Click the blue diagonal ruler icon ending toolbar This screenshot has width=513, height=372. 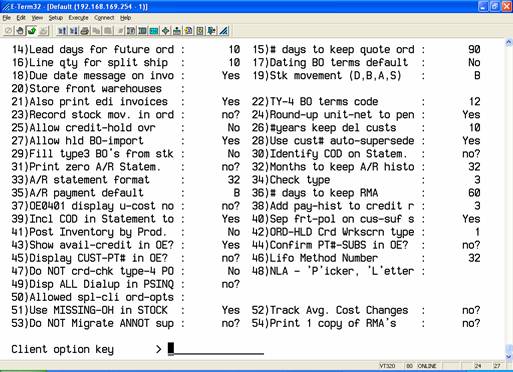point(224,31)
